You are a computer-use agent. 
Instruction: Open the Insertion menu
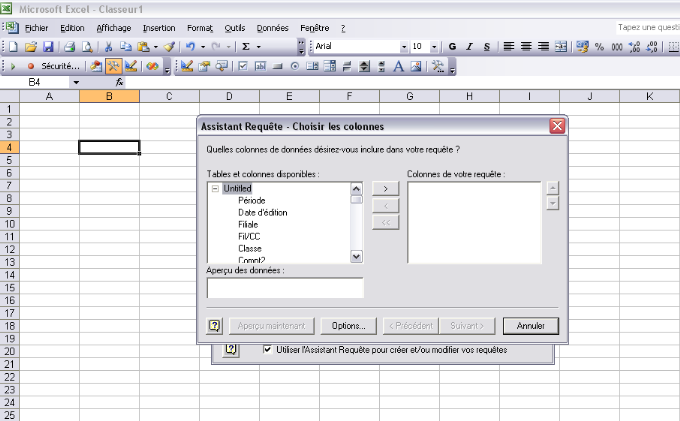pos(158,28)
